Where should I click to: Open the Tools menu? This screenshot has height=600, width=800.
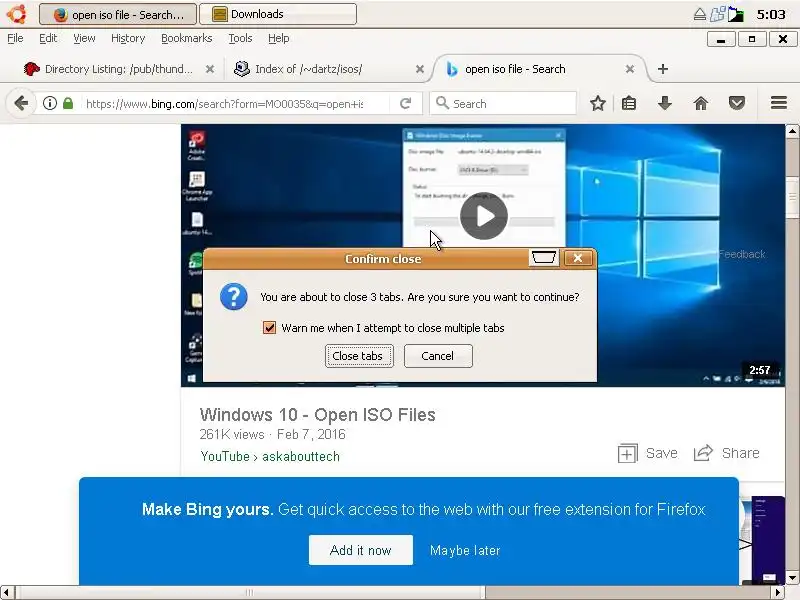(240, 38)
